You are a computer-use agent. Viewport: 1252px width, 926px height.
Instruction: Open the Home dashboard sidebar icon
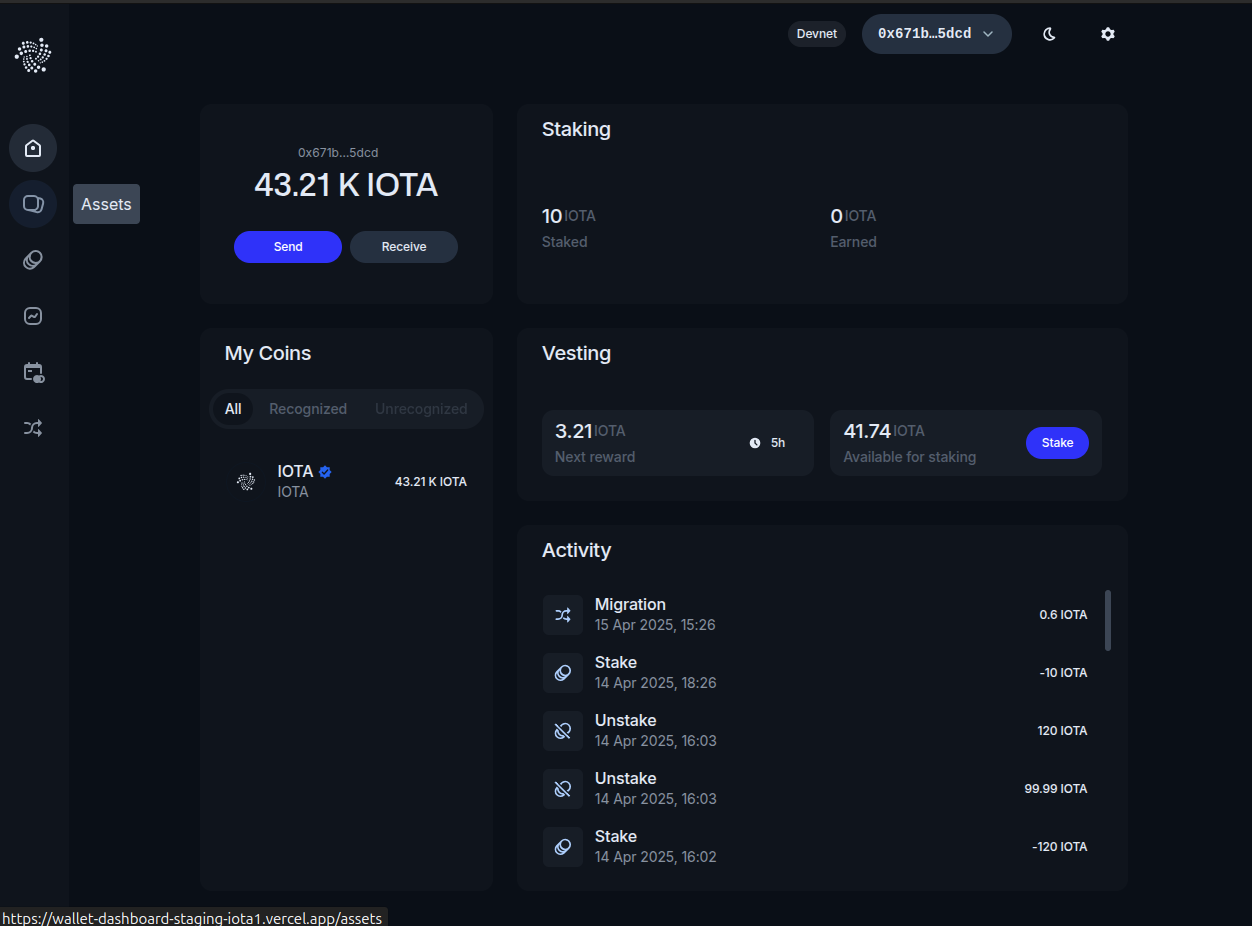click(33, 148)
